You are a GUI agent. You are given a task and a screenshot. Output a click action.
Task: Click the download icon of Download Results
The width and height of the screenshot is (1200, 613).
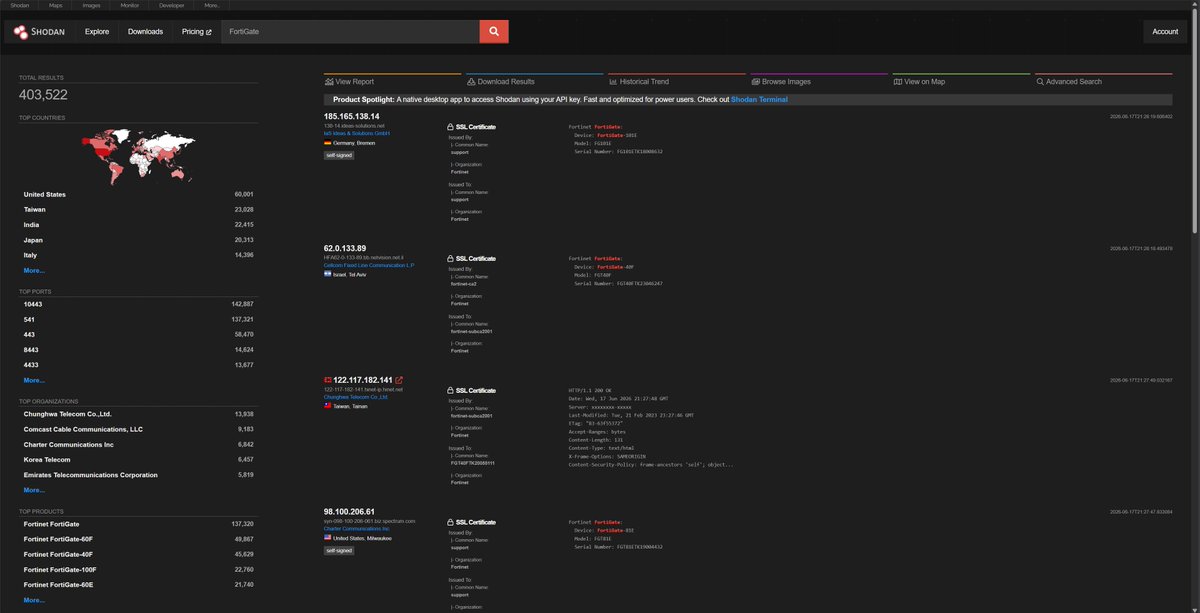tap(471, 82)
